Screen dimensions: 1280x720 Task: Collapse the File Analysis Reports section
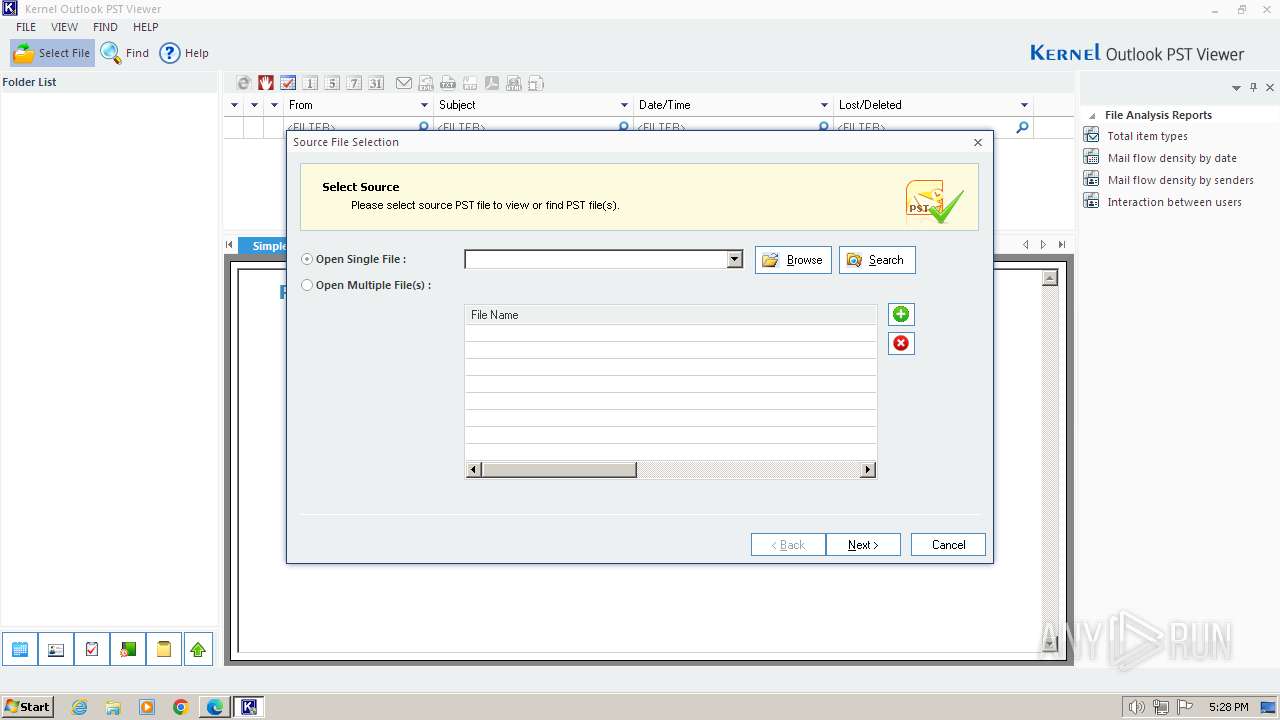(x=1092, y=116)
